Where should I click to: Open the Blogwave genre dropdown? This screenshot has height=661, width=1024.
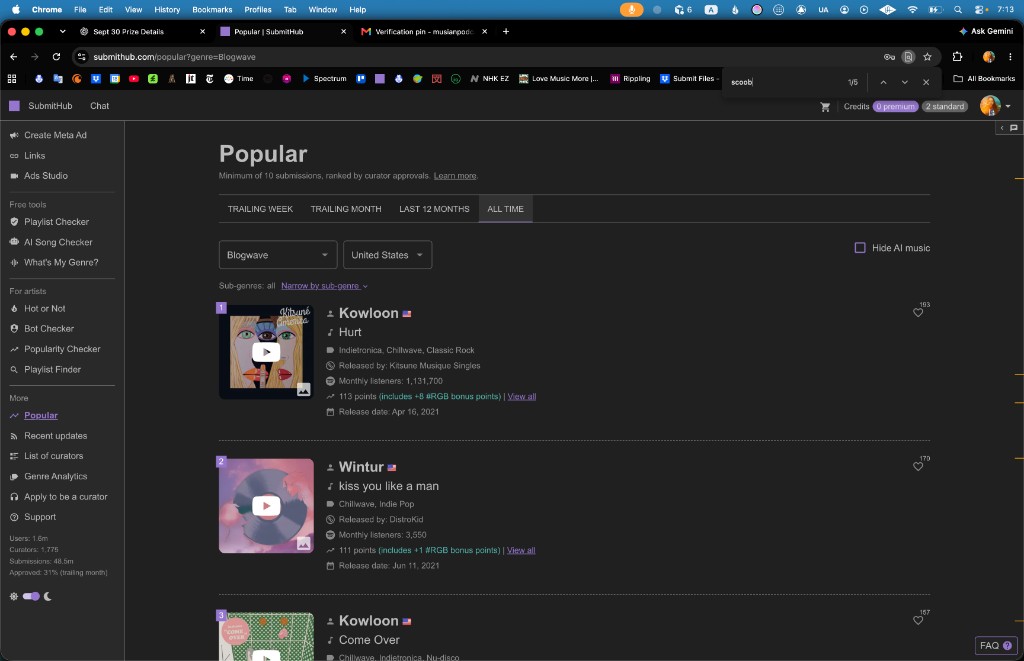[x=278, y=255]
